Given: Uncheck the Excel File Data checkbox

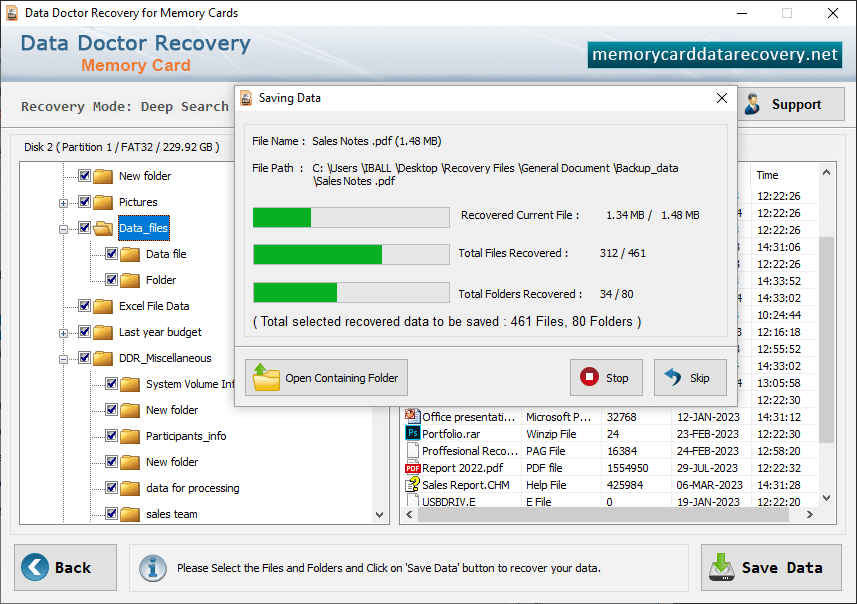Looking at the screenshot, I should click(x=84, y=306).
